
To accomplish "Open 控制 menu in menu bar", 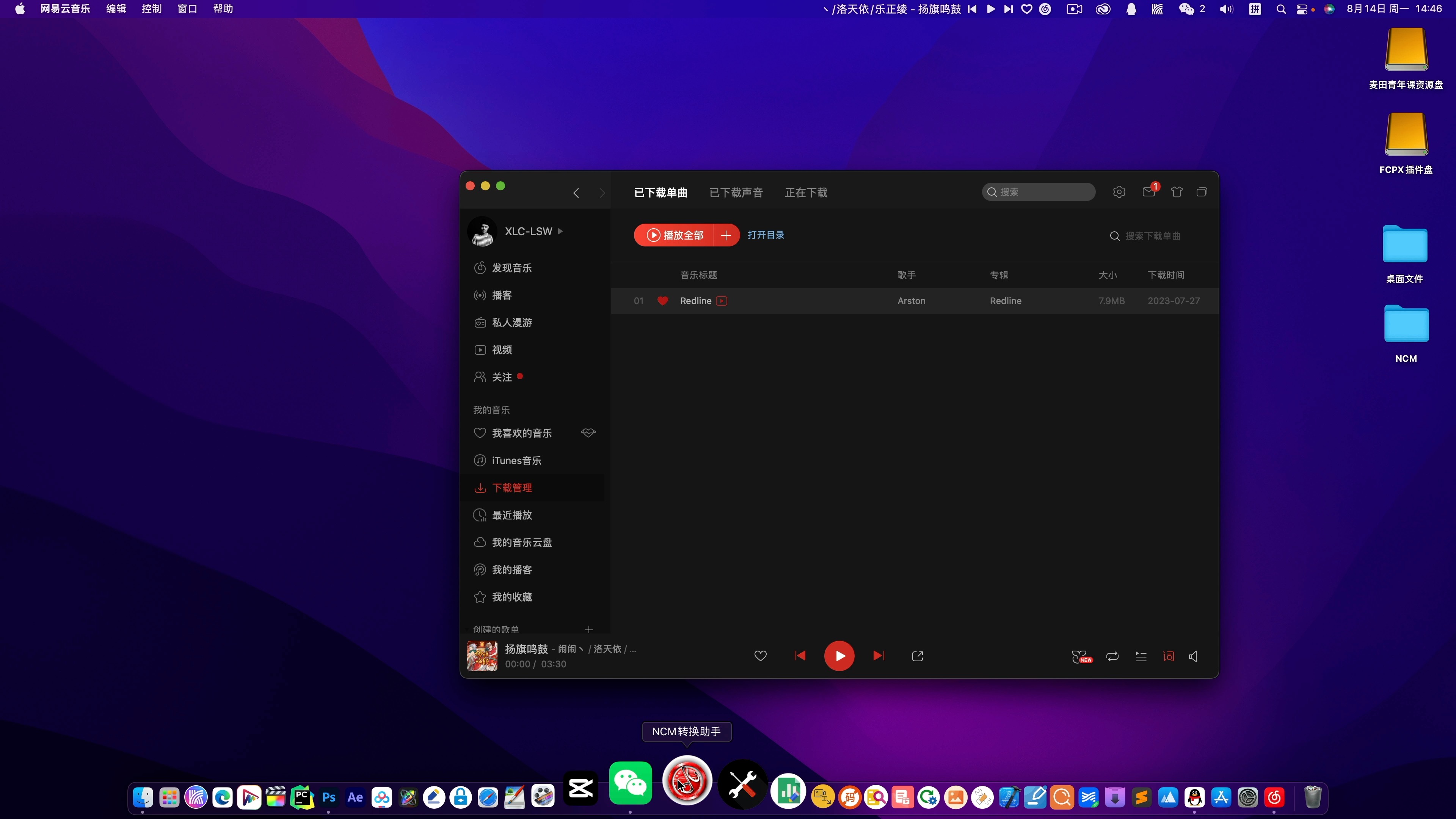I will 152,9.
